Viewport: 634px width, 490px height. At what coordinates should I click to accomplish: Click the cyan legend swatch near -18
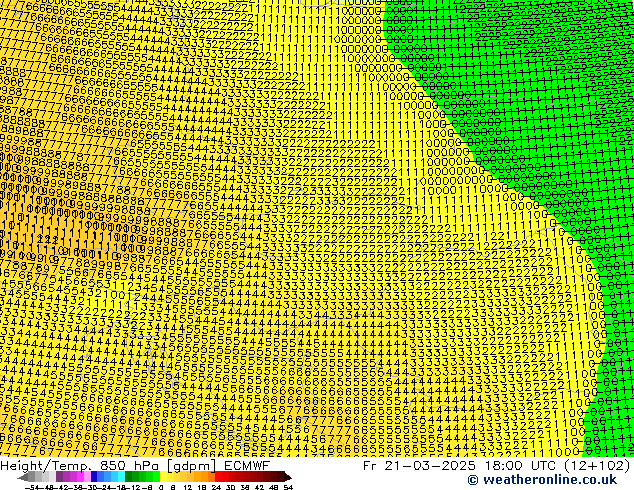(121, 476)
